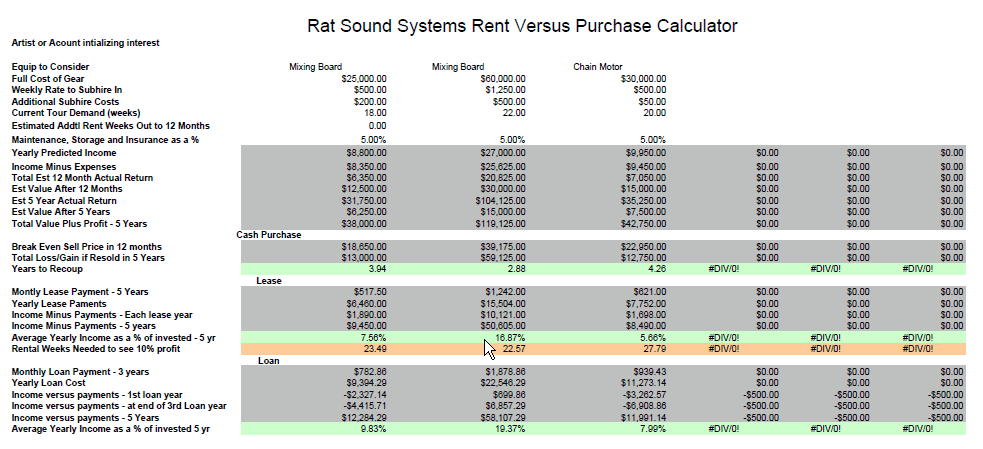Click Montly Lease Payment value $517.50
Image resolution: width=983 pixels, height=449 pixels.
(370, 292)
